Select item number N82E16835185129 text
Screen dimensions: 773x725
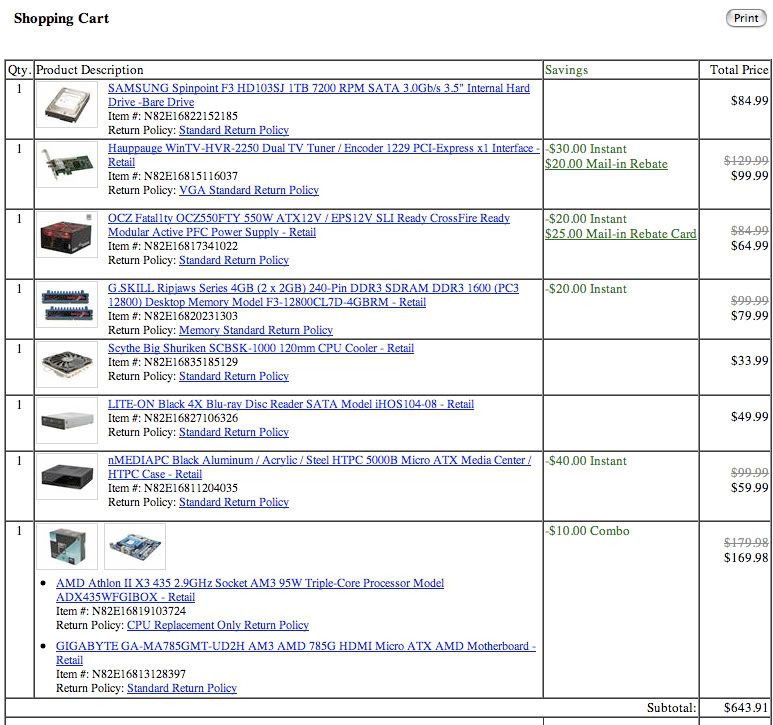point(191,362)
